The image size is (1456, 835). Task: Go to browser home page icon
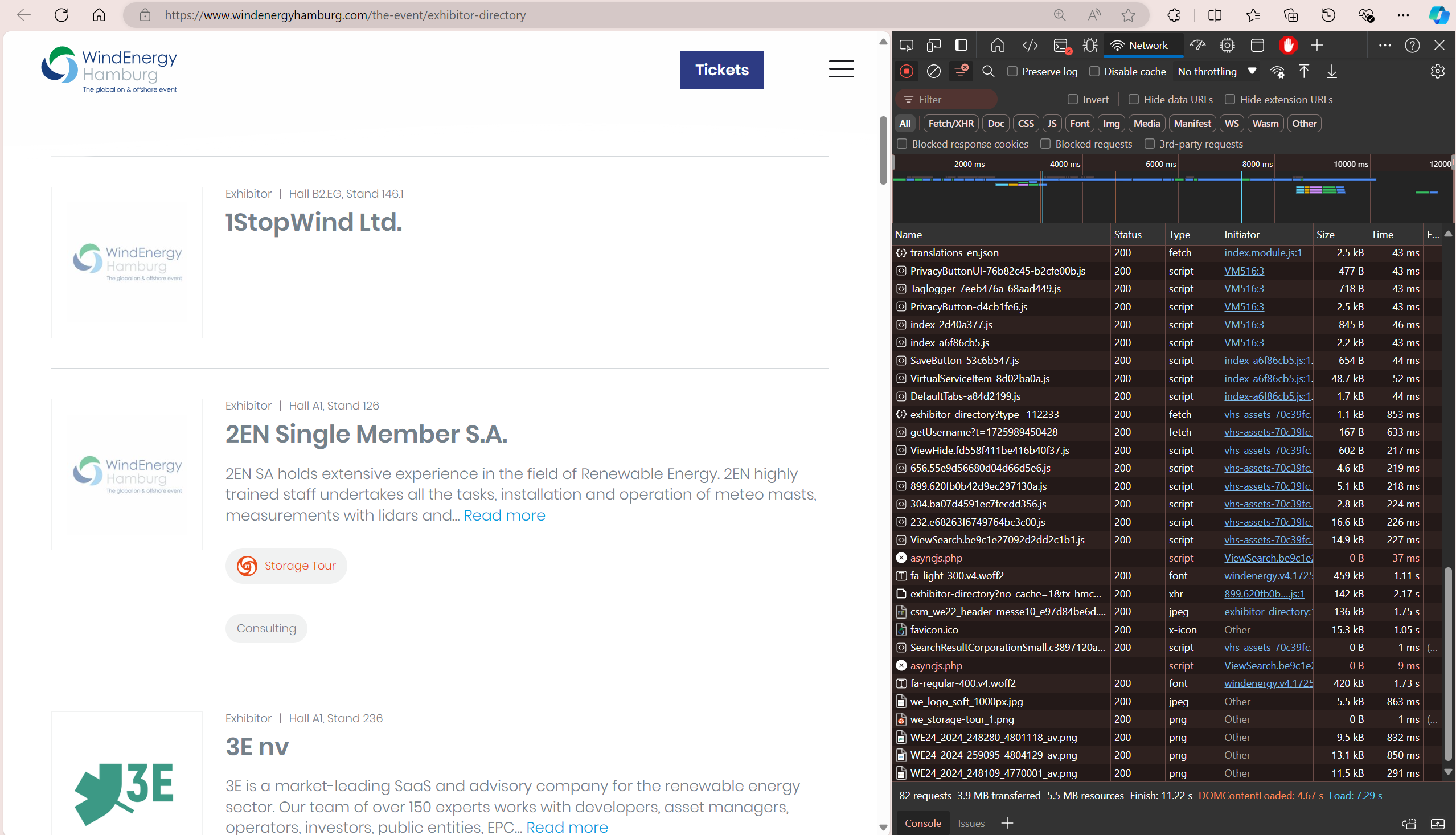99,15
